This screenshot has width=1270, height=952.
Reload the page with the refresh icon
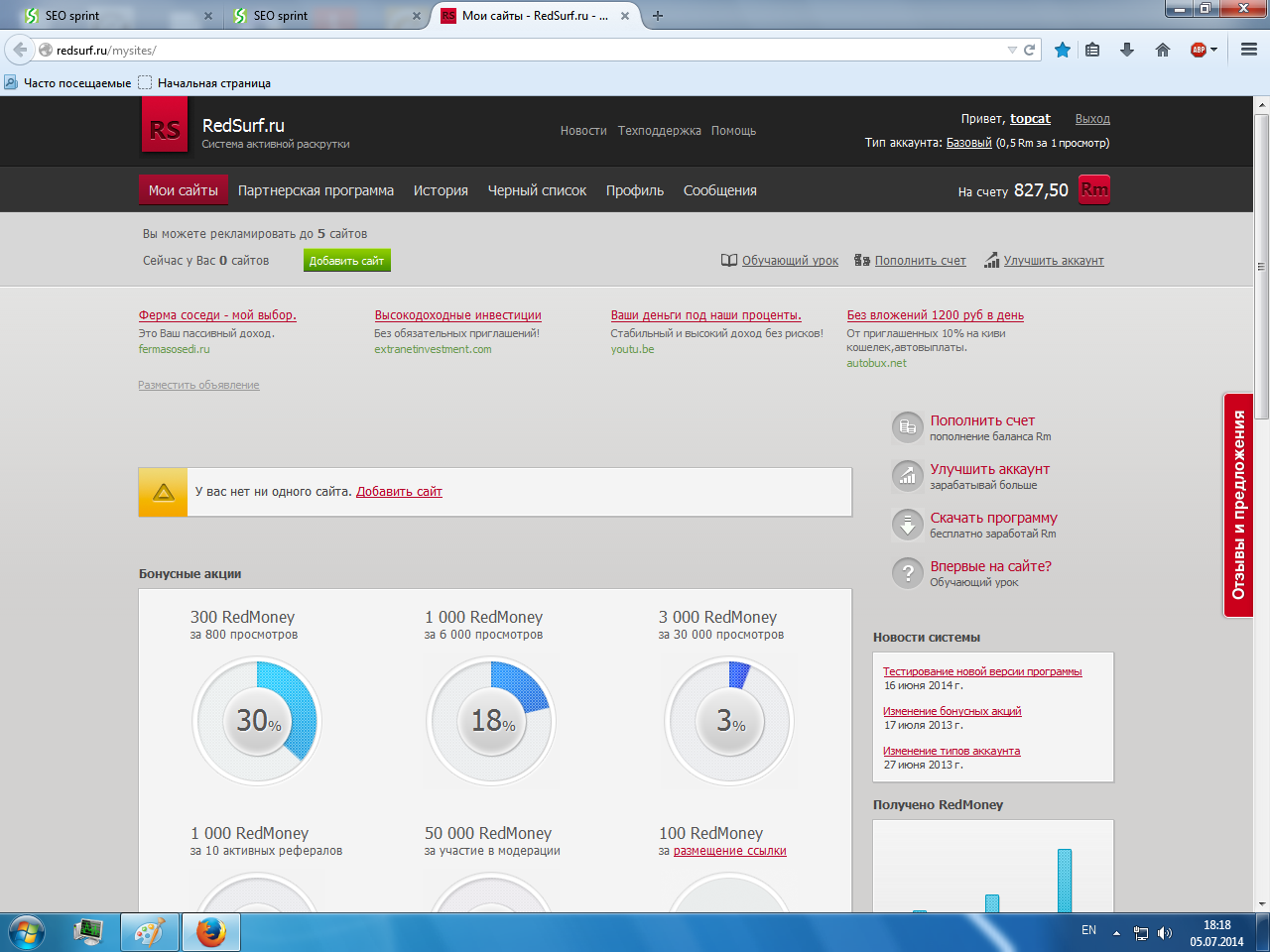[1030, 50]
